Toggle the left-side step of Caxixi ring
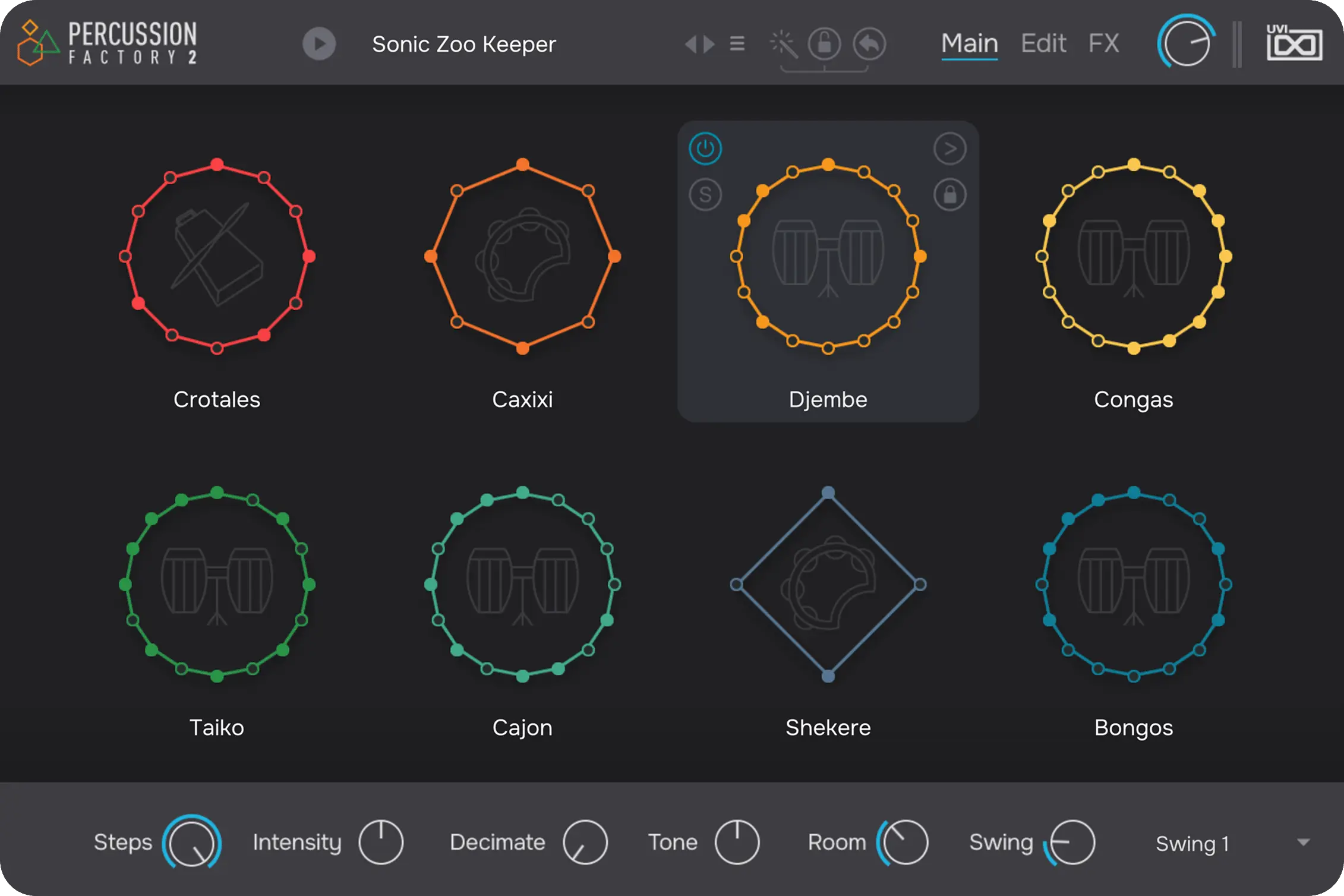This screenshot has width=1344, height=896. (x=431, y=257)
